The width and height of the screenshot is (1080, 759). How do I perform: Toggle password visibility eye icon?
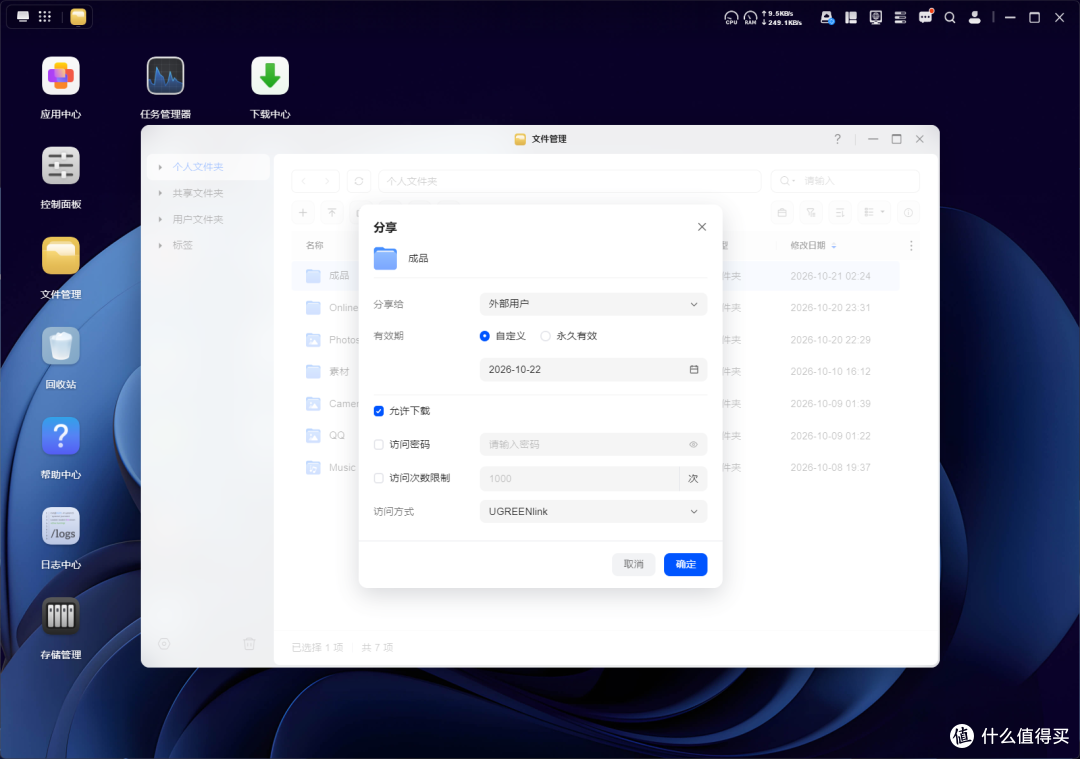tap(694, 445)
